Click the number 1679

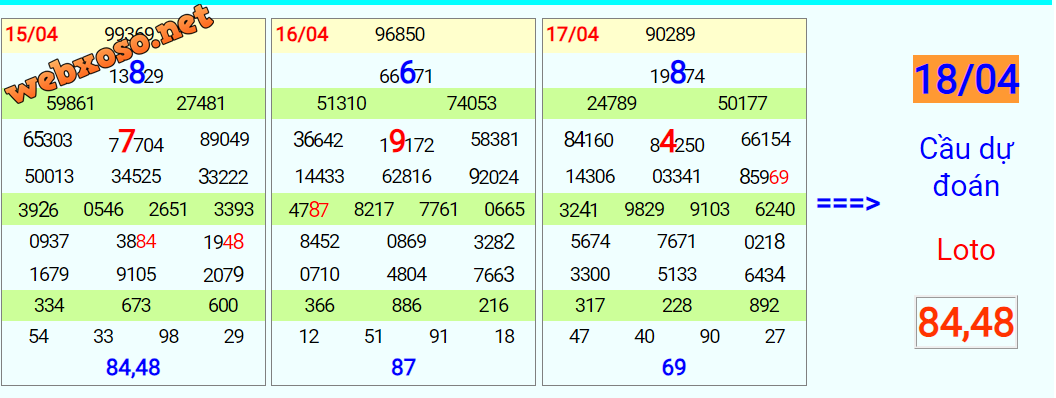coord(48,275)
